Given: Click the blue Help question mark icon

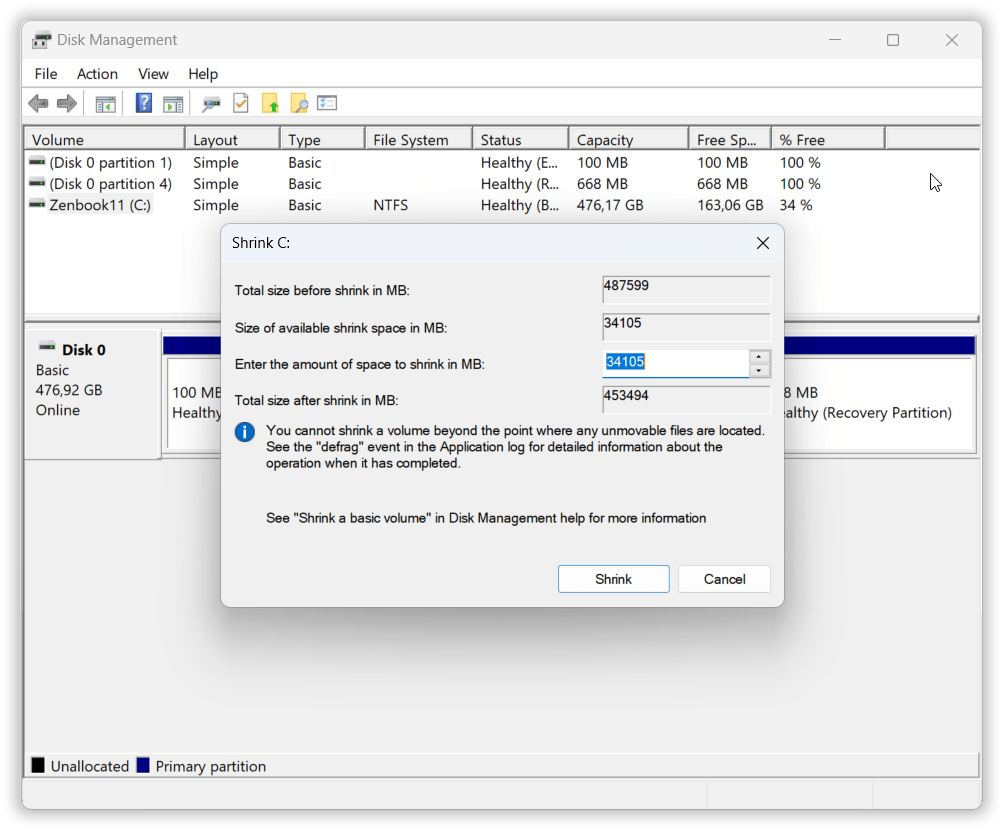Looking at the screenshot, I should (144, 103).
